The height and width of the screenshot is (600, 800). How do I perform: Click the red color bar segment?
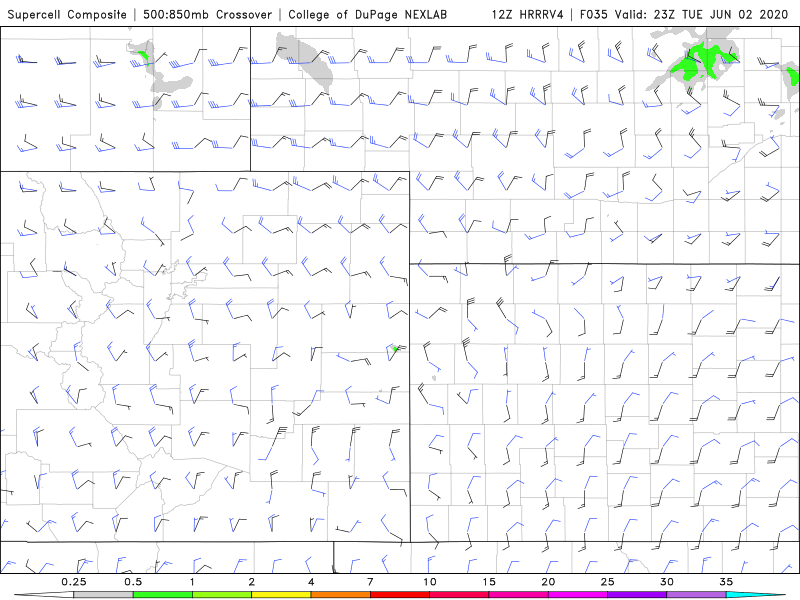[399, 595]
